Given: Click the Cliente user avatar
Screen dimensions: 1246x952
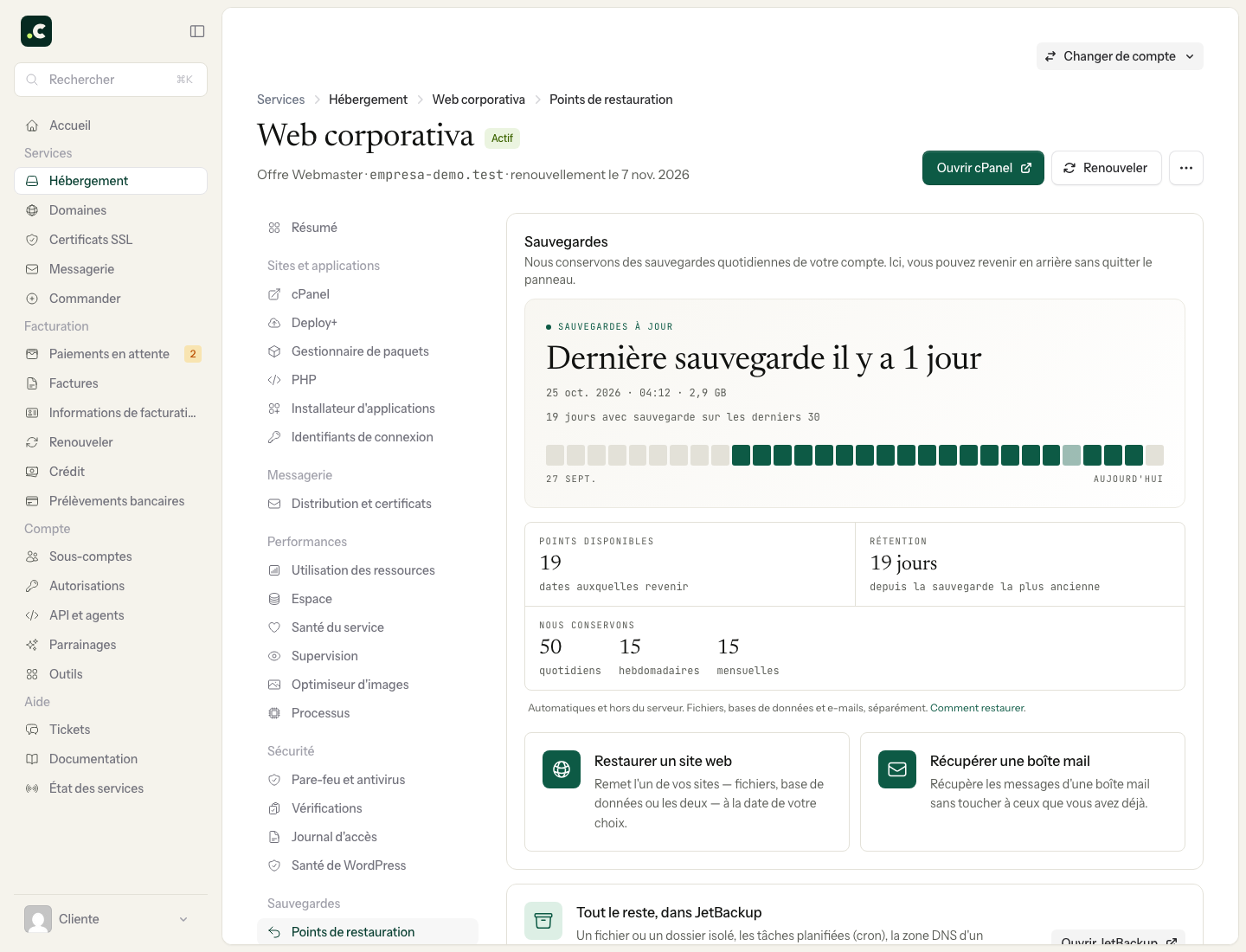Looking at the screenshot, I should tap(38, 919).
